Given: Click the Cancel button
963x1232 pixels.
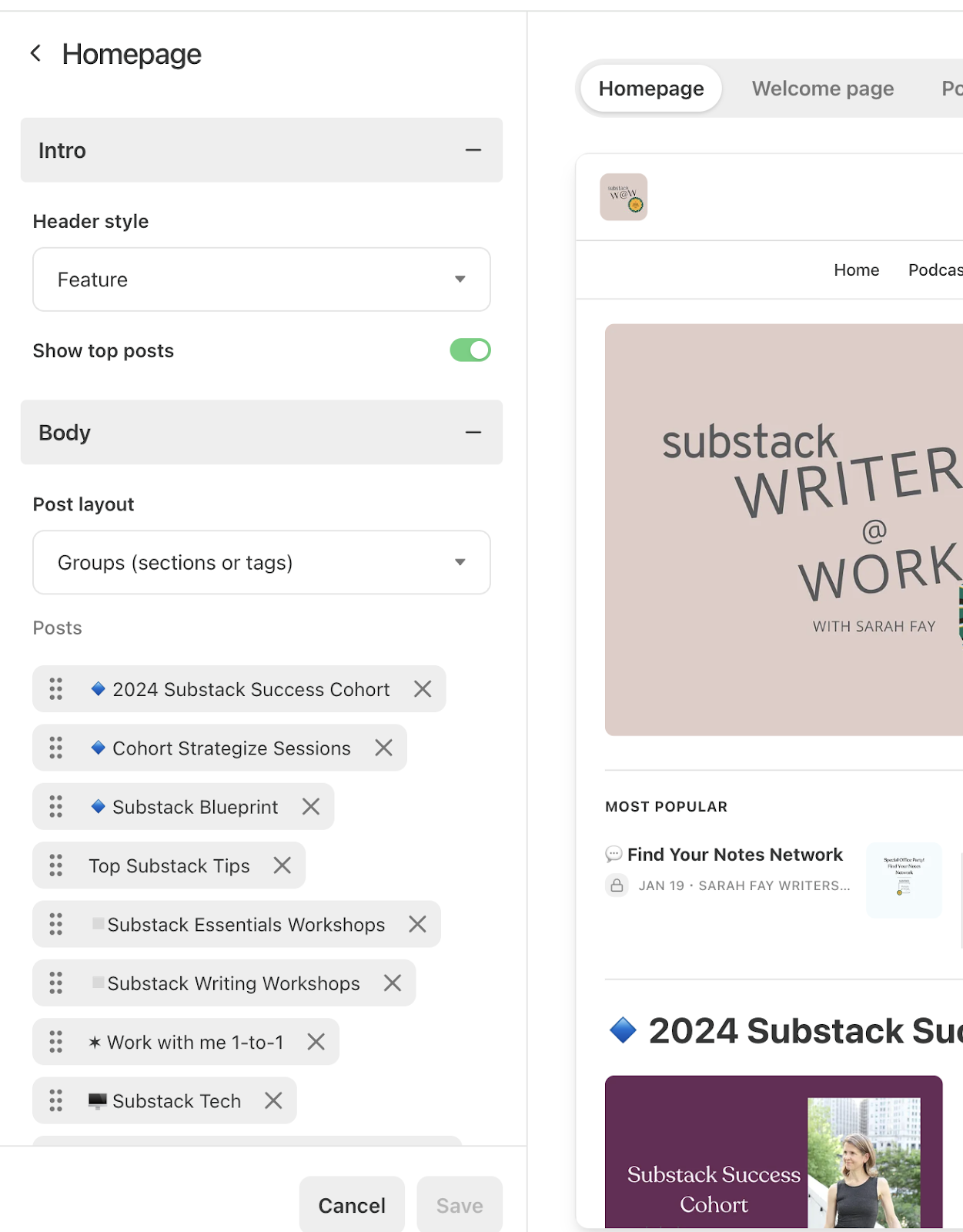Looking at the screenshot, I should tap(352, 1204).
